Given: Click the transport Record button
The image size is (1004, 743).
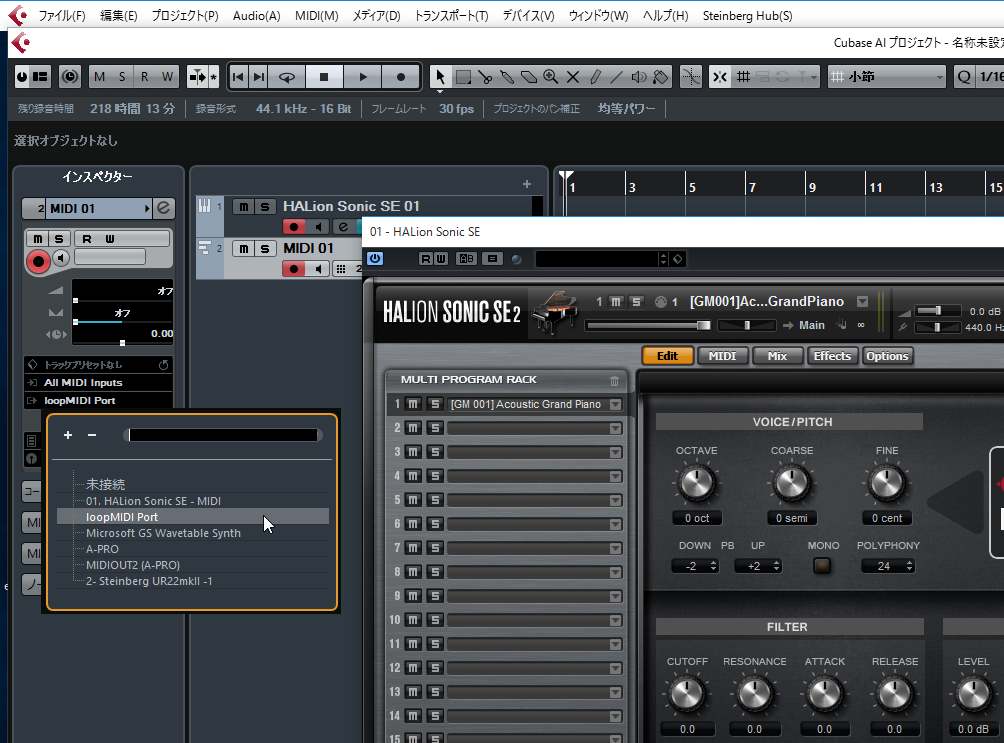Looking at the screenshot, I should tap(401, 78).
